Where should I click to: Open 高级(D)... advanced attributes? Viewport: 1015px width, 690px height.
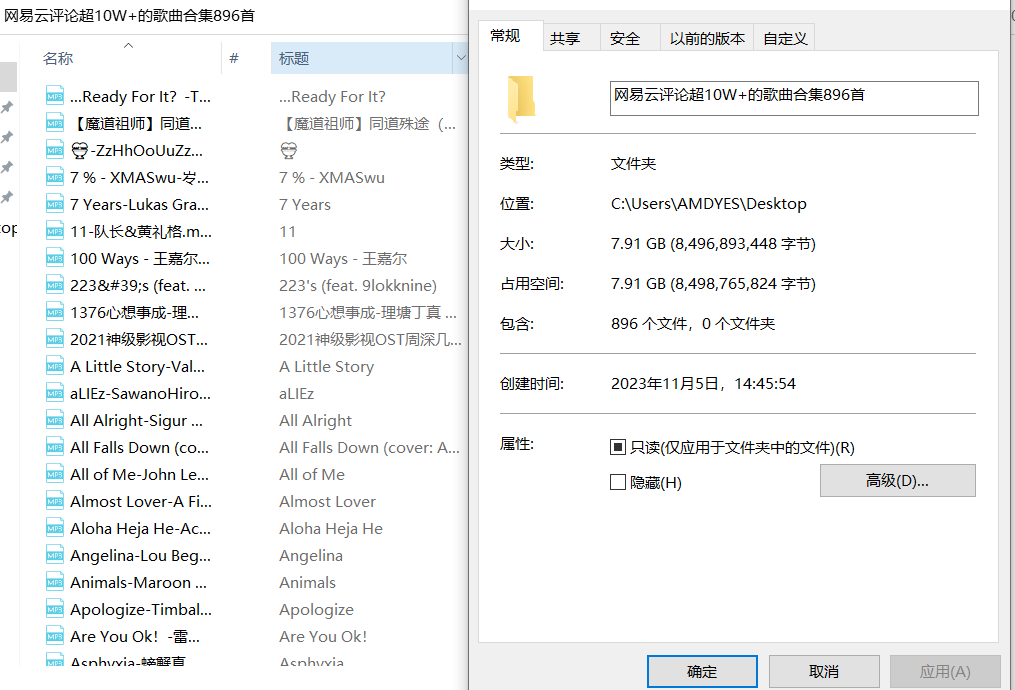pos(897,480)
